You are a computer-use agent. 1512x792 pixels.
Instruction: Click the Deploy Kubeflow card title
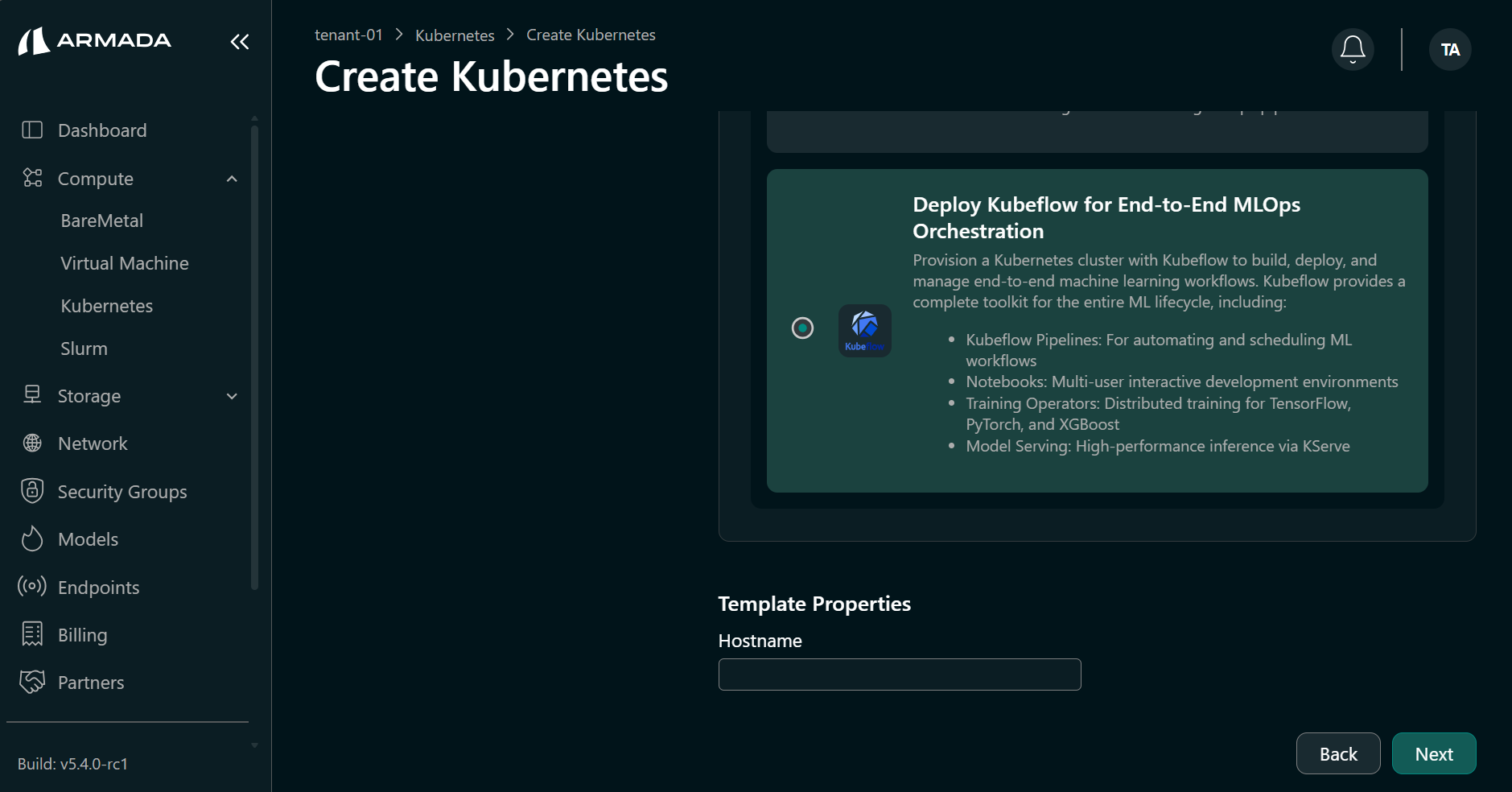(1106, 217)
